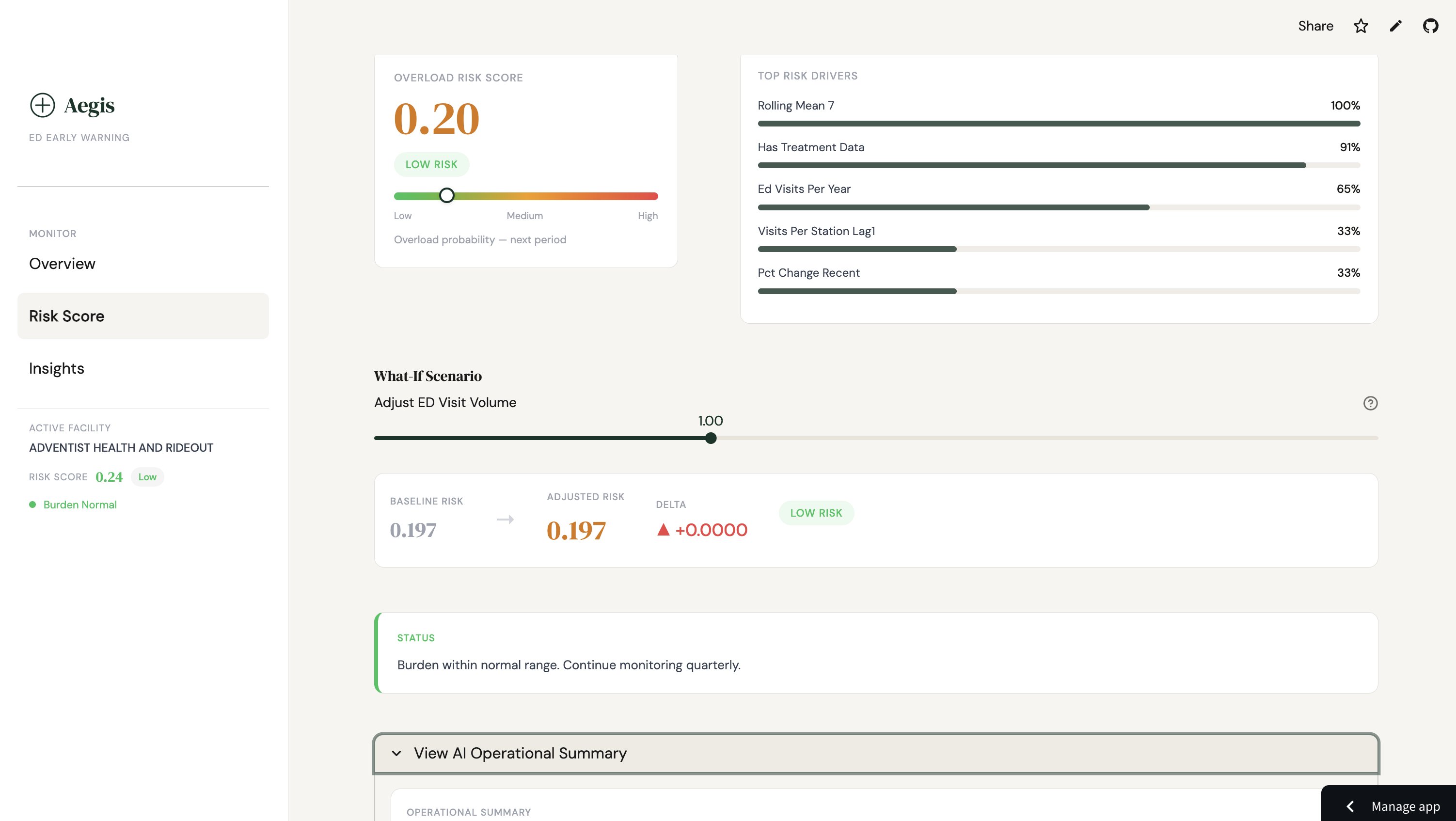Click the green Burden Normal dot
This screenshot has height=821, width=1456.
point(32,505)
